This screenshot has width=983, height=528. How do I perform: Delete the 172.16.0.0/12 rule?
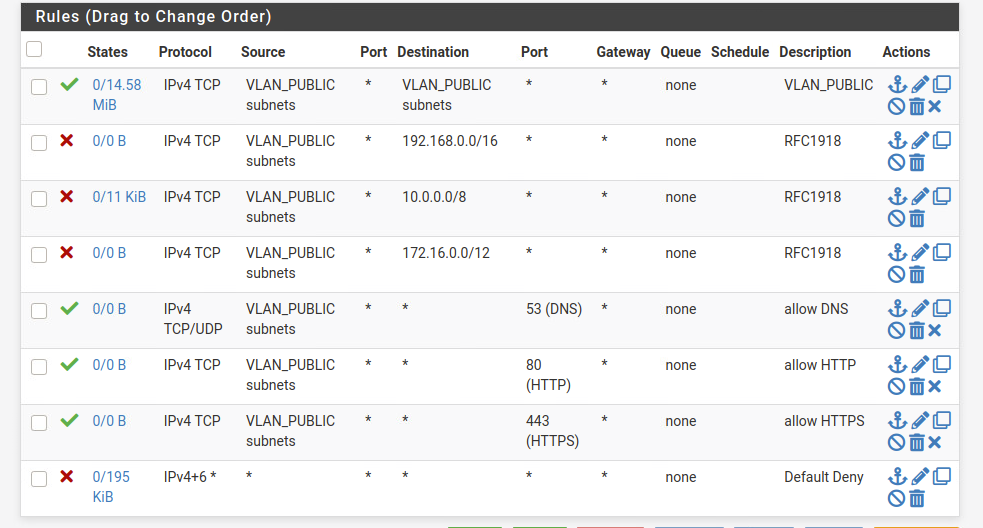pos(917,275)
